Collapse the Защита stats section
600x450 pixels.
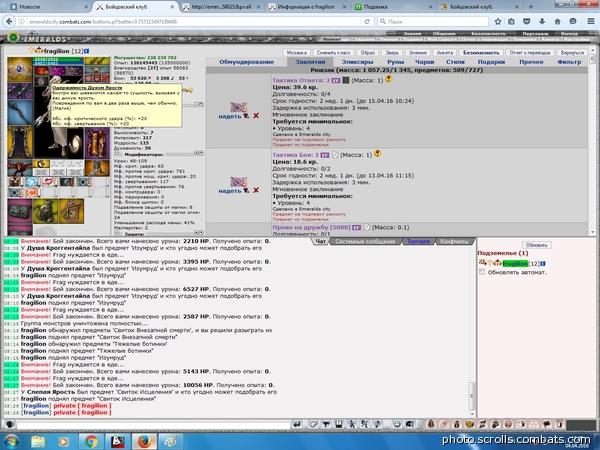[x=117, y=233]
